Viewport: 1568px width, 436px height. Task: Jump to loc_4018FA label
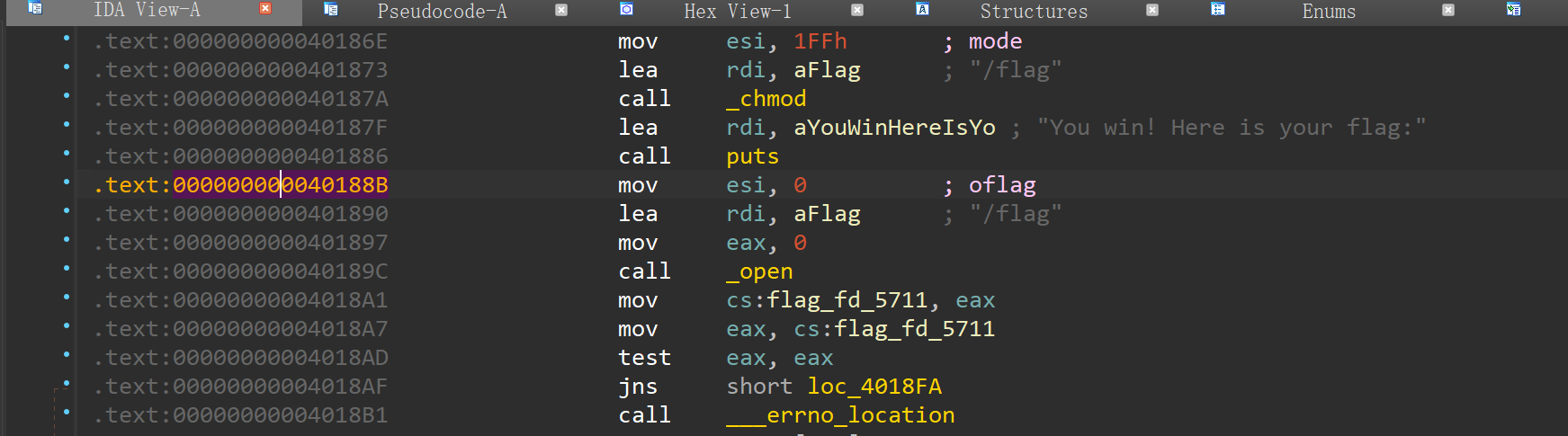click(874, 387)
